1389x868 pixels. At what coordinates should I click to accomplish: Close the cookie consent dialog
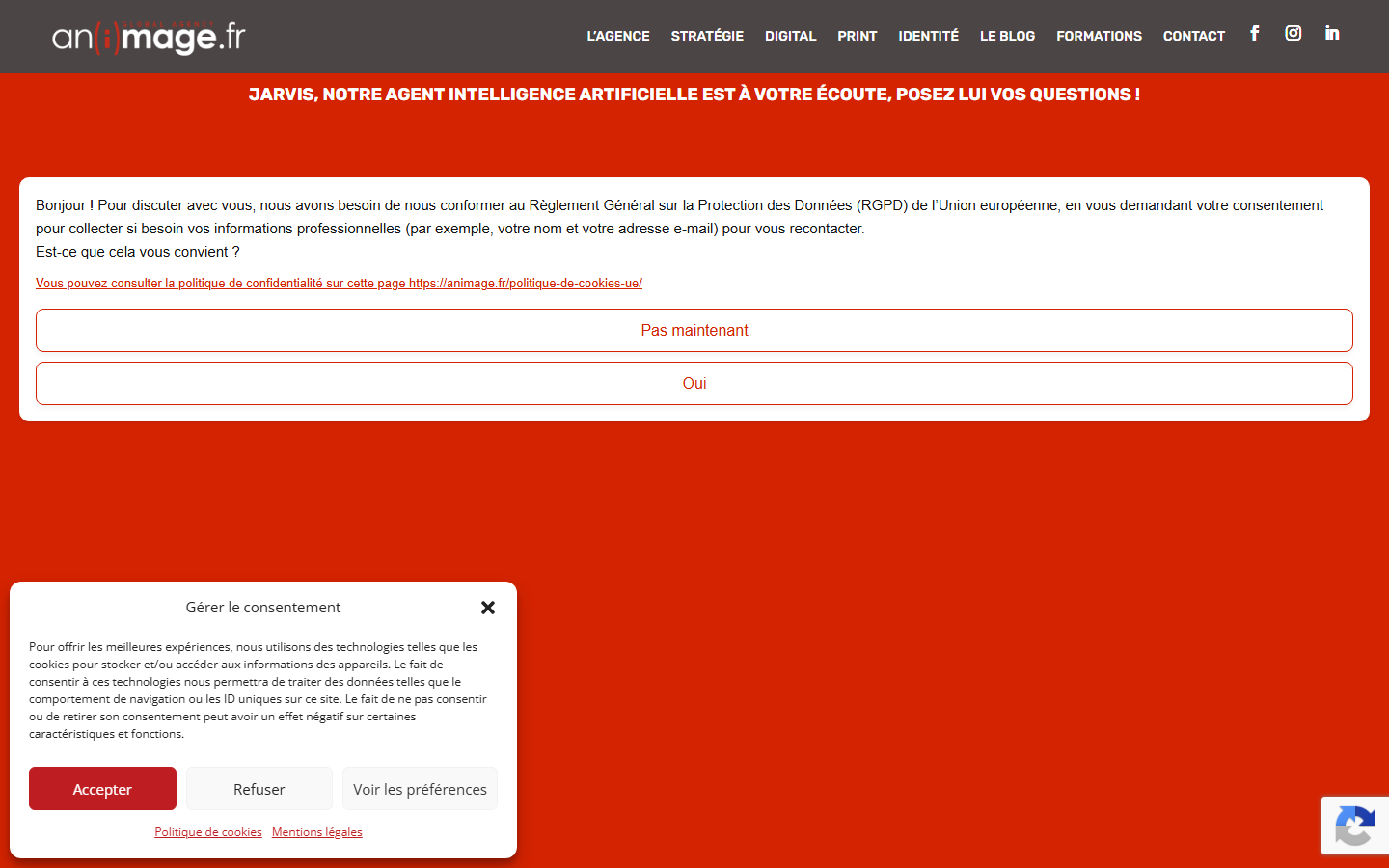tap(488, 608)
